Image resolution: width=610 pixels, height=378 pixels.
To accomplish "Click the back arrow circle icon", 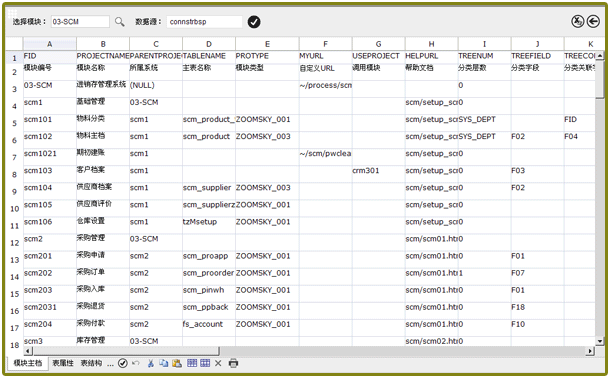I will [593, 21].
